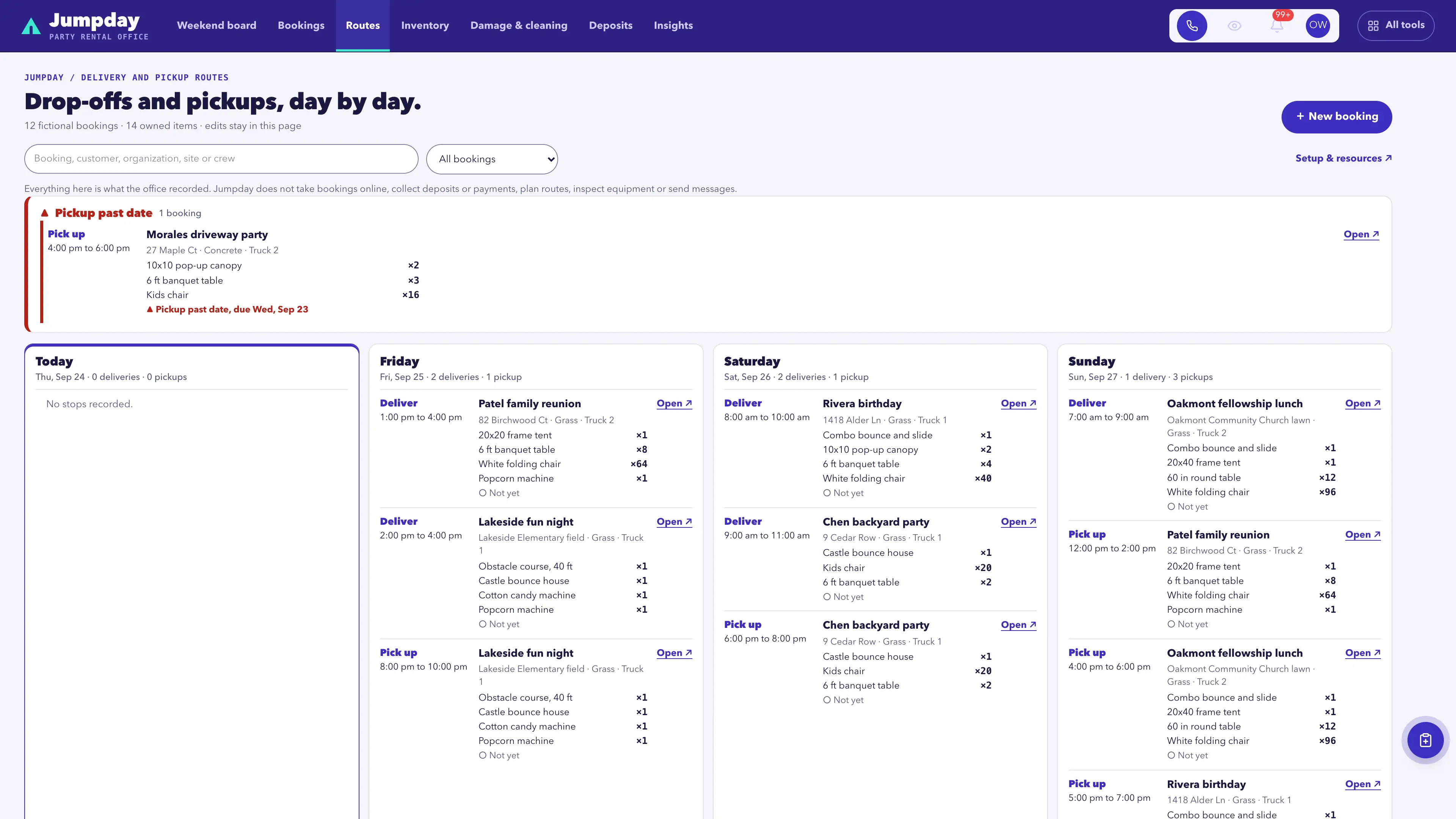The height and width of the screenshot is (819, 1456).
Task: Toggle 'Not yet' on Lakeside 2:00 pm delivery
Action: pos(499,624)
